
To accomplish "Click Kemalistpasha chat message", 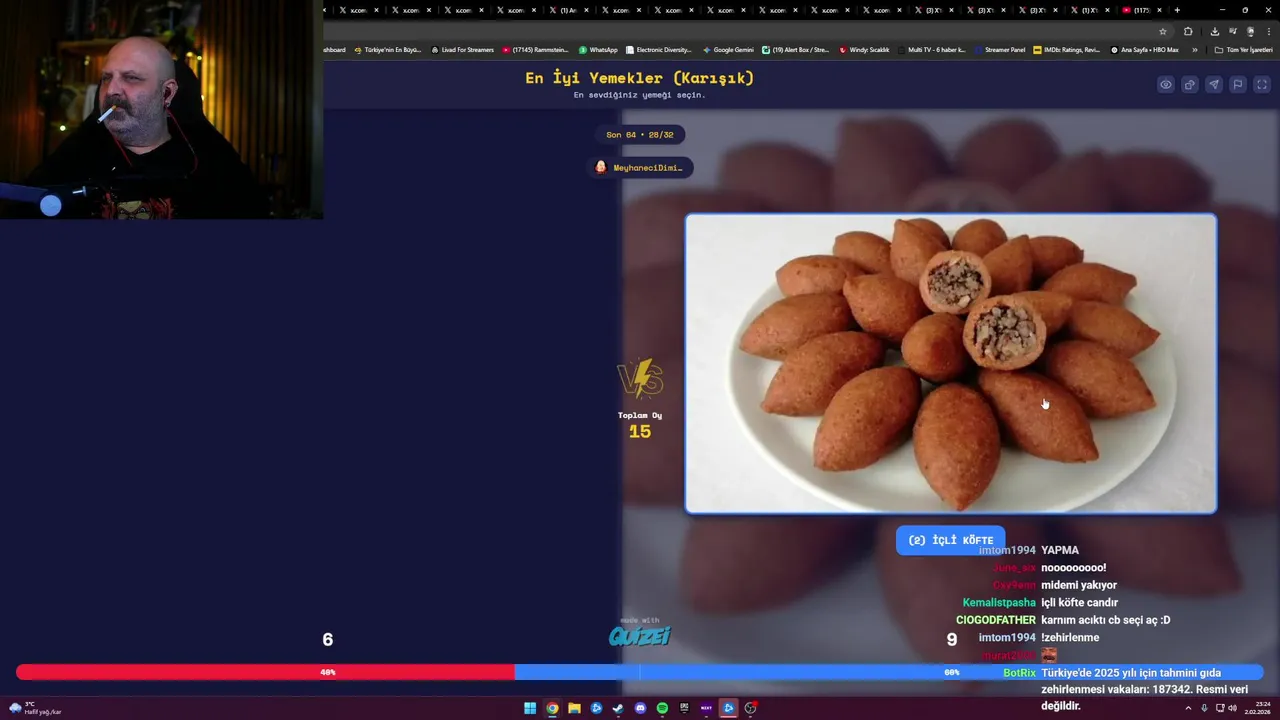I will (x=1040, y=603).
